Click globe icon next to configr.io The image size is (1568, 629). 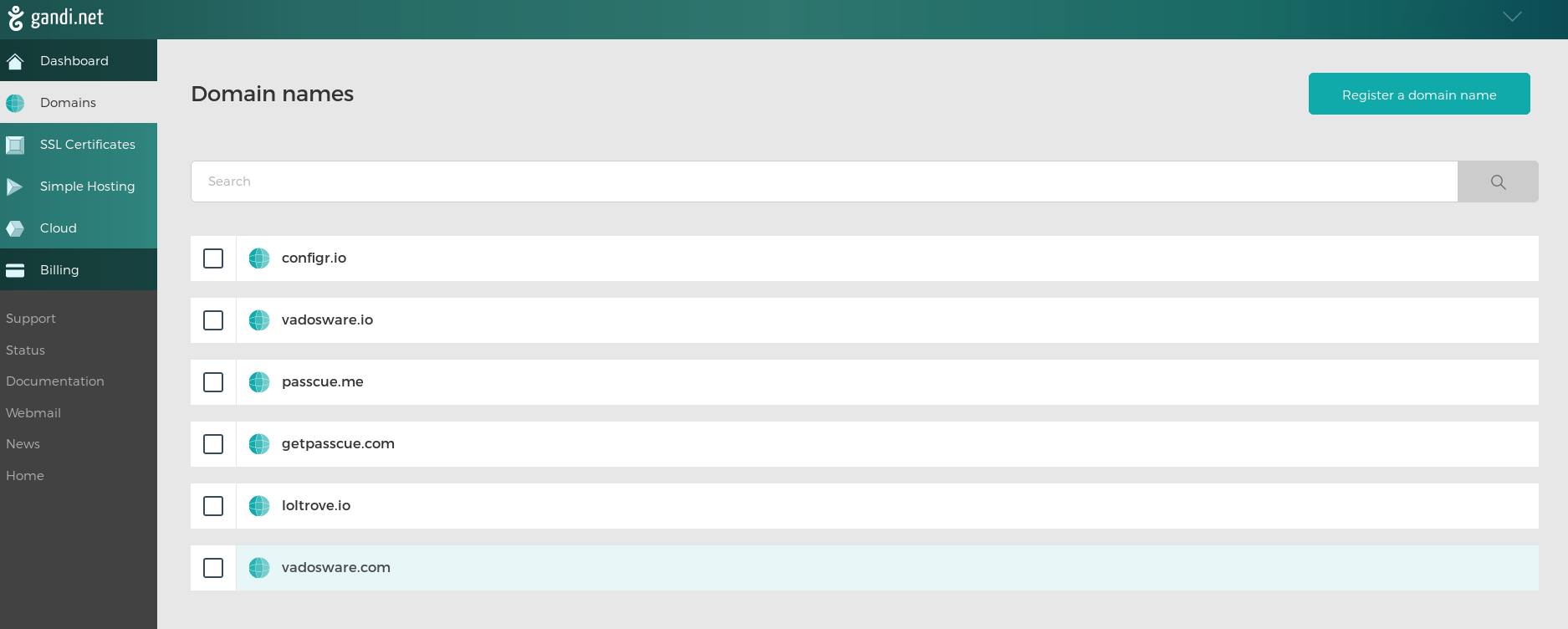click(x=259, y=258)
